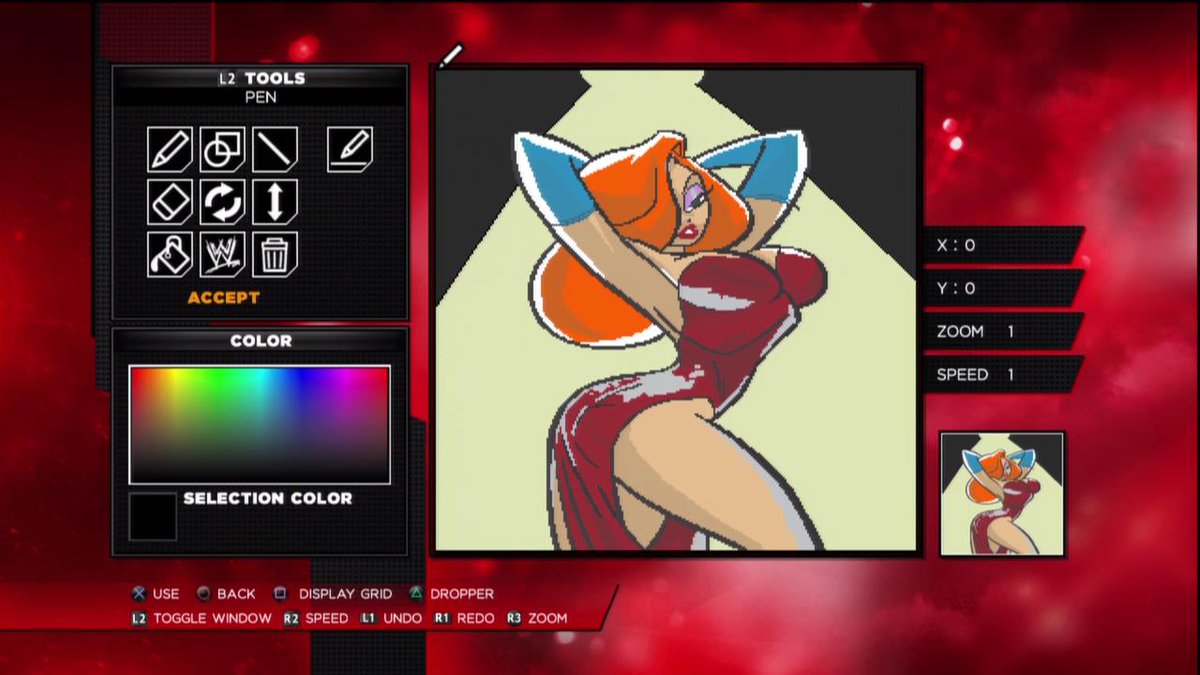The height and width of the screenshot is (675, 1200).
Task: Click the SELECTION COLOR label
Action: coord(267,498)
